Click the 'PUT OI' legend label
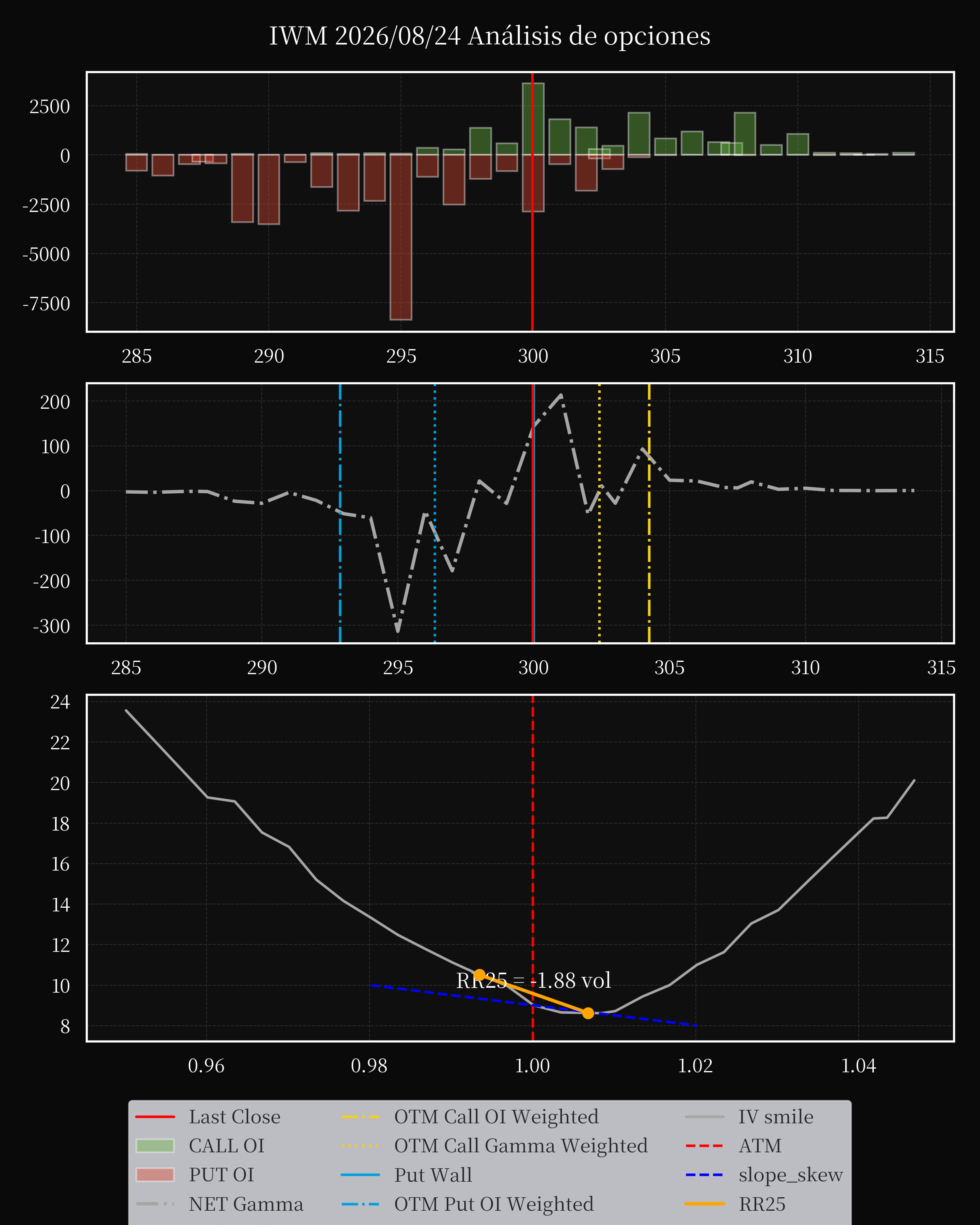 tap(222, 1174)
